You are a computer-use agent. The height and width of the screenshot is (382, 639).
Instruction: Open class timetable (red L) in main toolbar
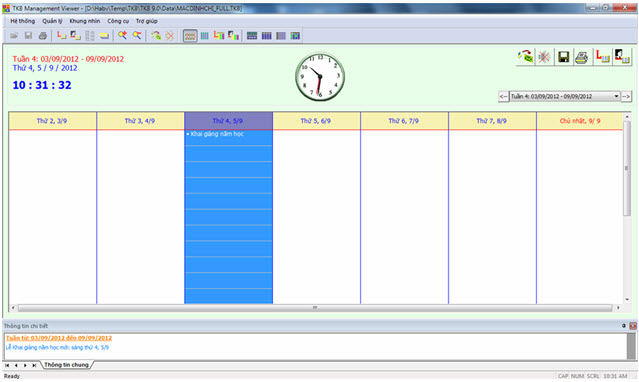coord(62,36)
